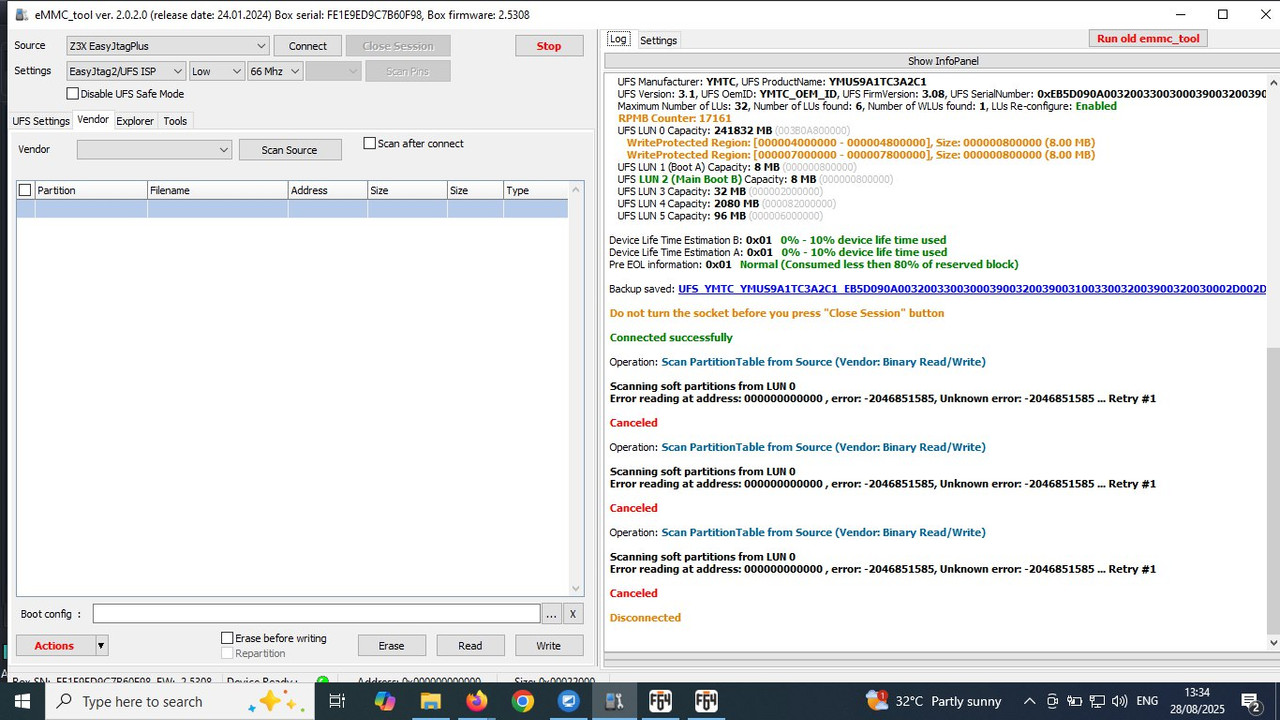Switch to the Vendor tab
The image size is (1280, 720).
click(x=93, y=120)
